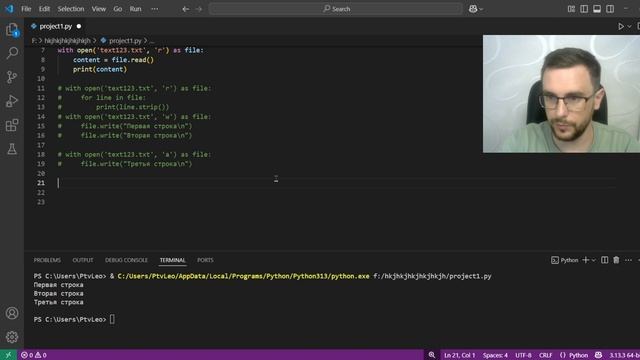The height and width of the screenshot is (360, 640).
Task: Switch to the TERMINAL panel tab
Action: [x=172, y=260]
